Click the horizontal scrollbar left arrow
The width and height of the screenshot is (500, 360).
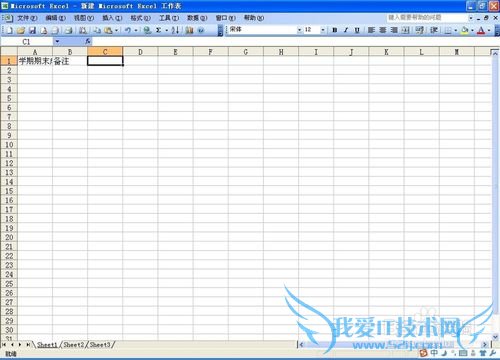(301, 345)
